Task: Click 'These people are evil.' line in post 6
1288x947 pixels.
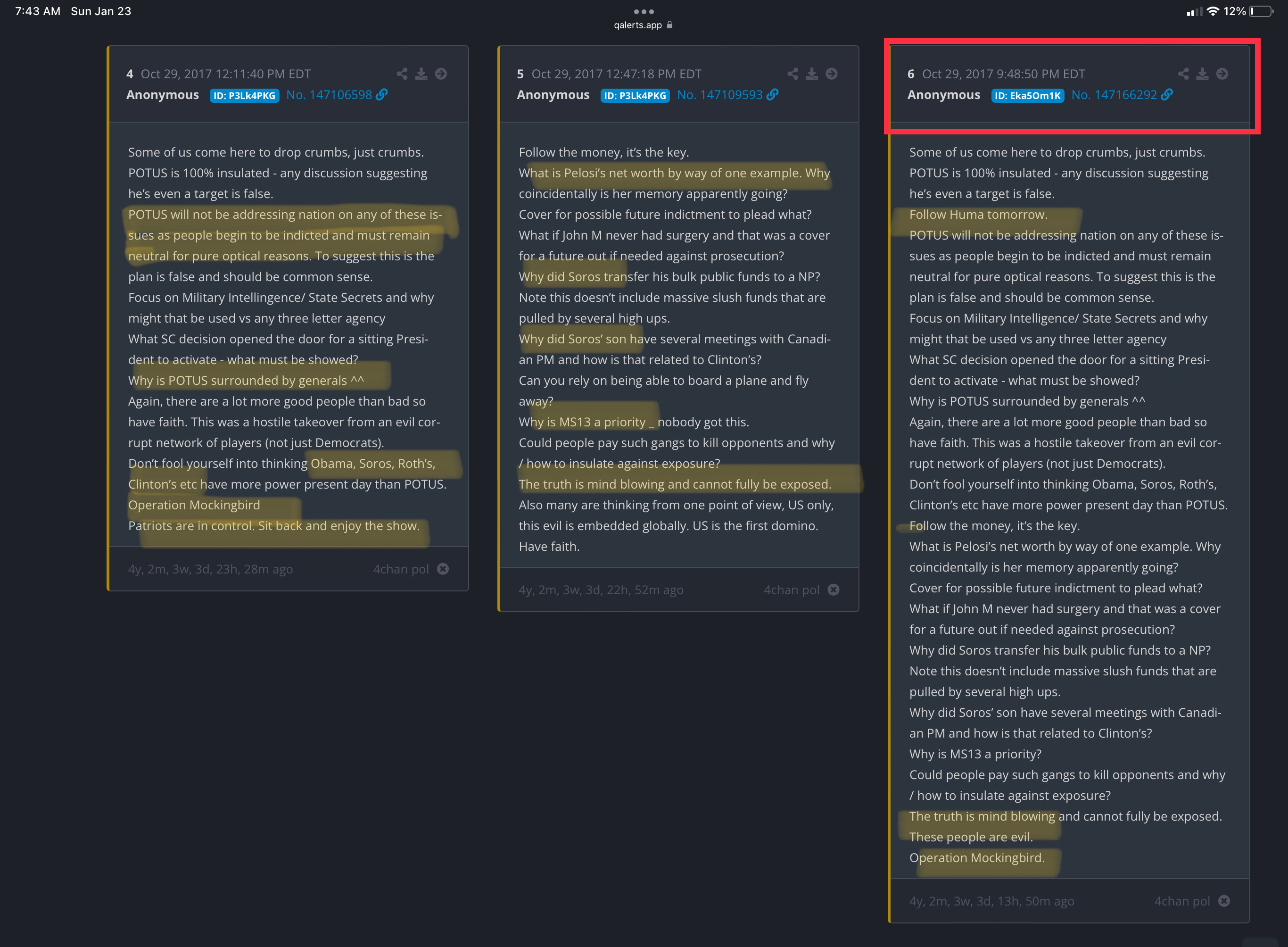Action: click(x=971, y=836)
